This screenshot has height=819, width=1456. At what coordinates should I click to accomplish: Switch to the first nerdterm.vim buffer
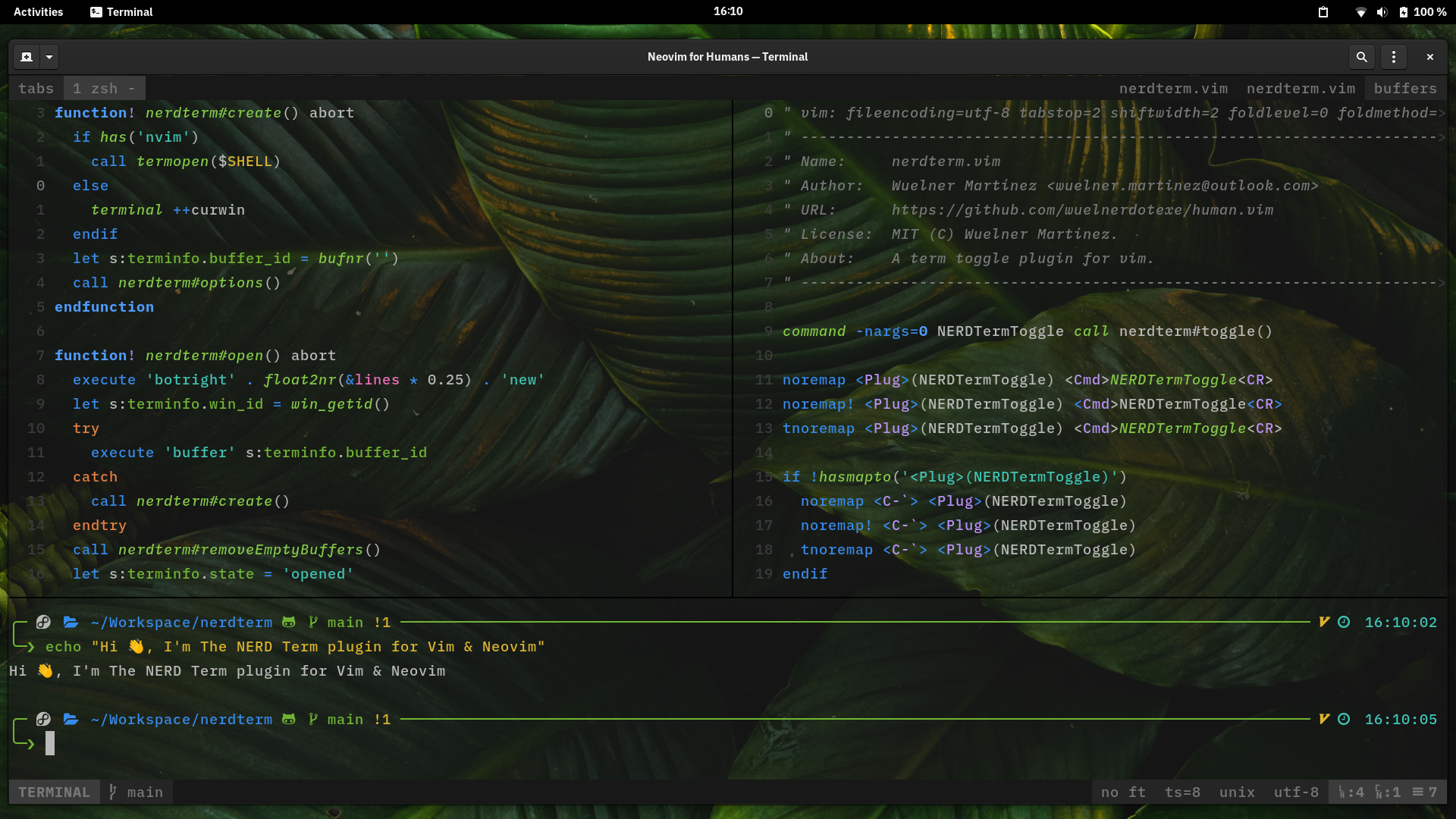pos(1173,89)
